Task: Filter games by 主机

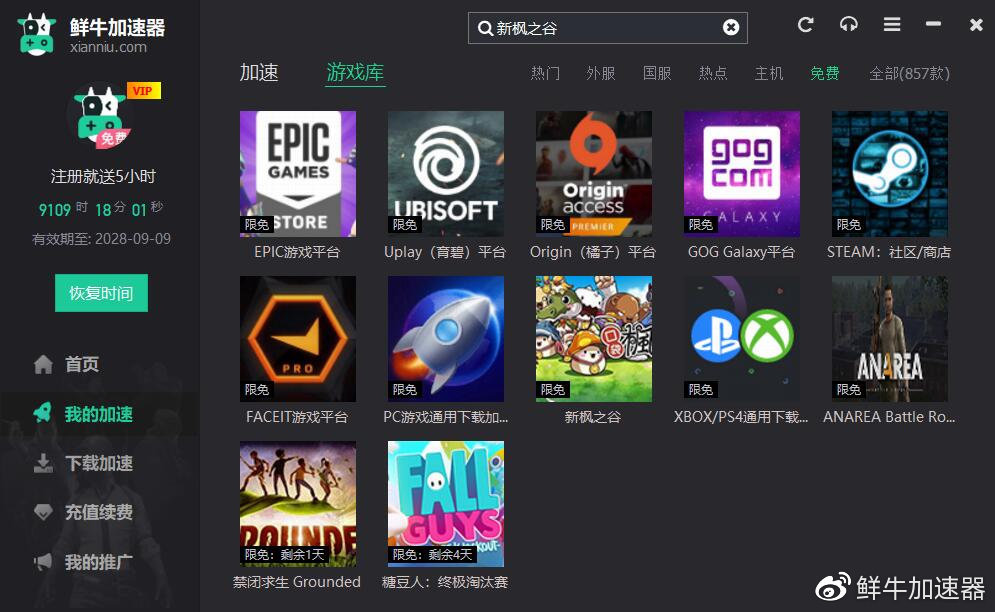Action: (x=768, y=74)
